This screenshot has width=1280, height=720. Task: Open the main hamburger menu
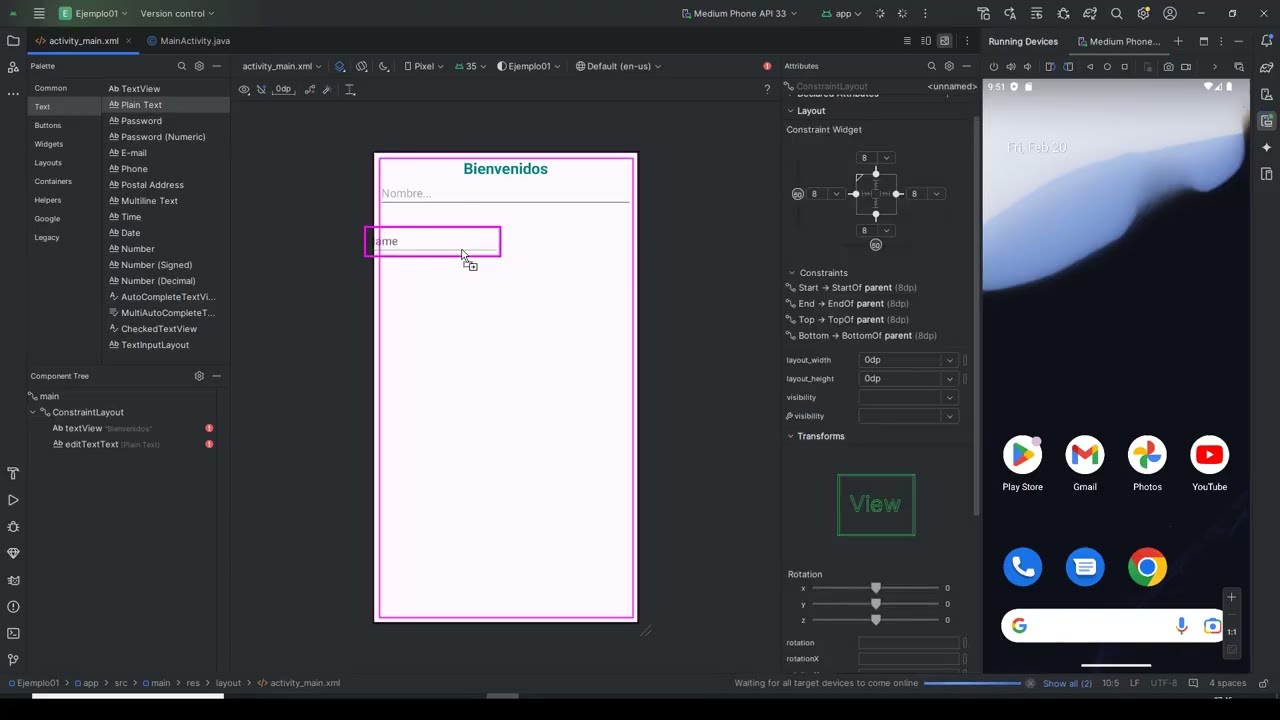coord(39,14)
